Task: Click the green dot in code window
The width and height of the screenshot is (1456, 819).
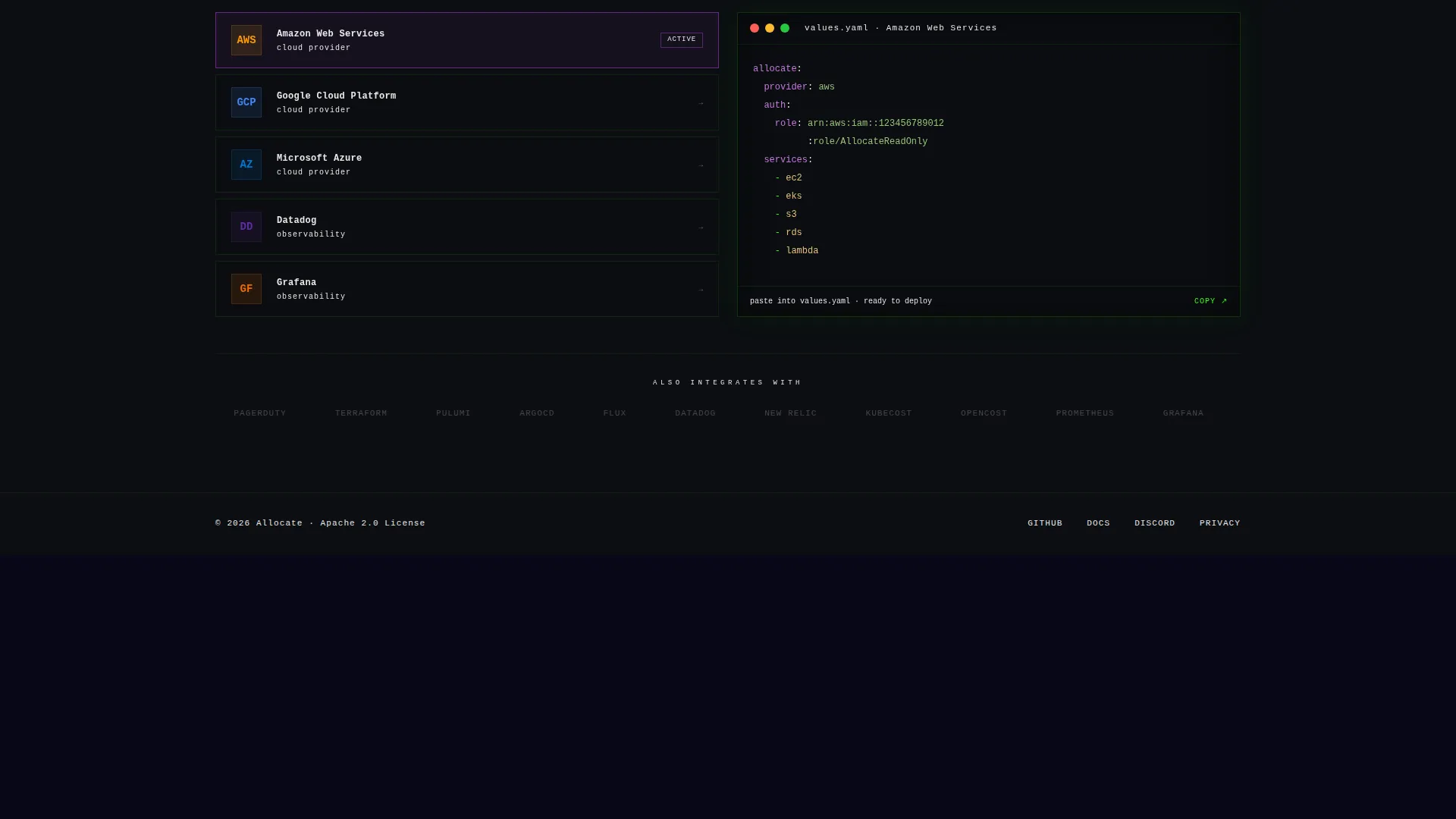Action: point(785,28)
